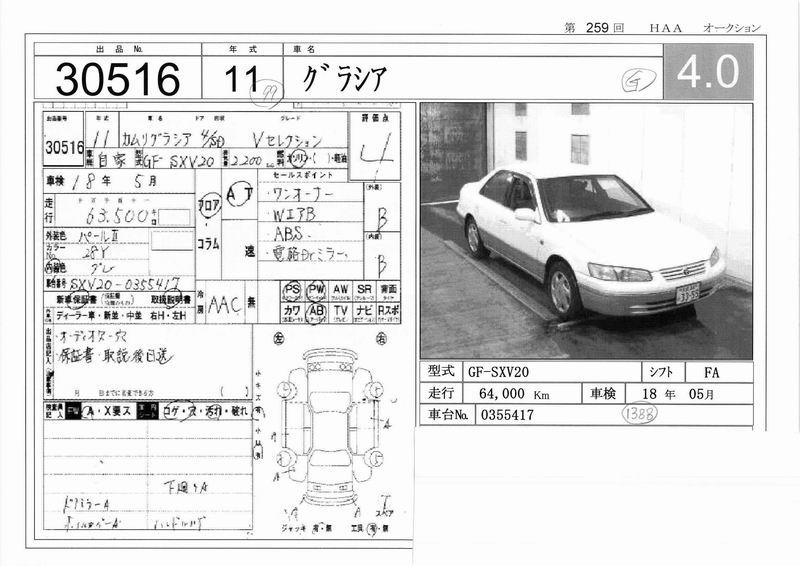Select the mileage value 64,000 Km
Viewport: 800px width, 566px height.
[x=514, y=393]
